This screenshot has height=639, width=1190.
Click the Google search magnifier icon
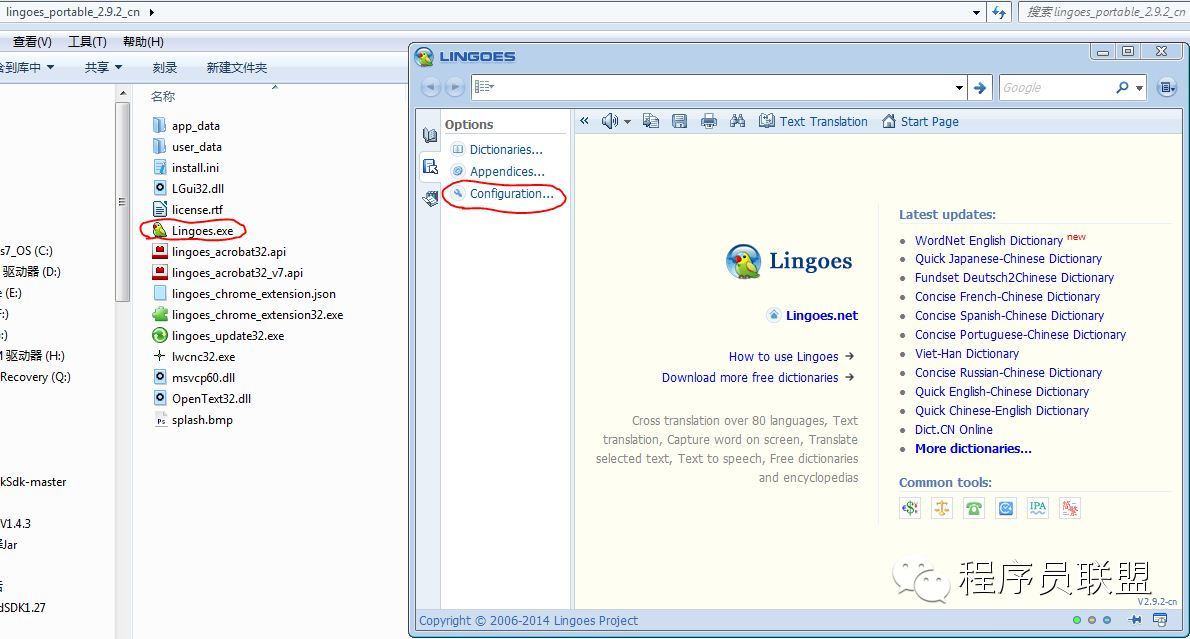click(1122, 87)
